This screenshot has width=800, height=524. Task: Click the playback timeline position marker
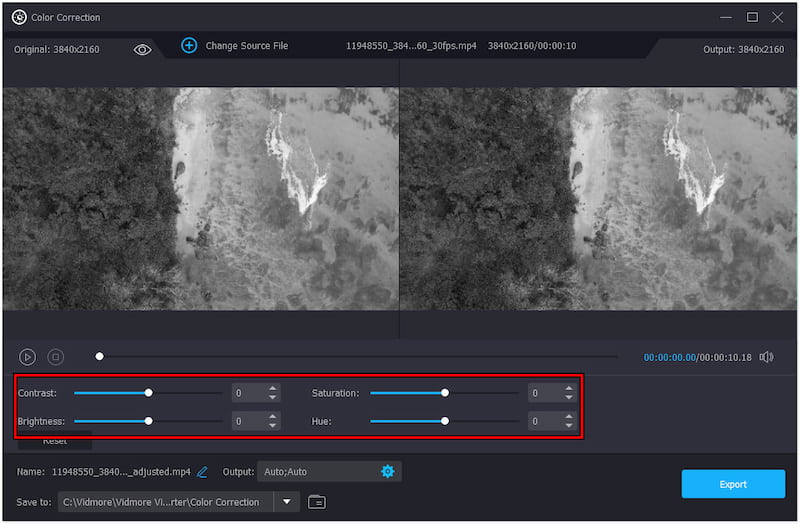coord(99,356)
